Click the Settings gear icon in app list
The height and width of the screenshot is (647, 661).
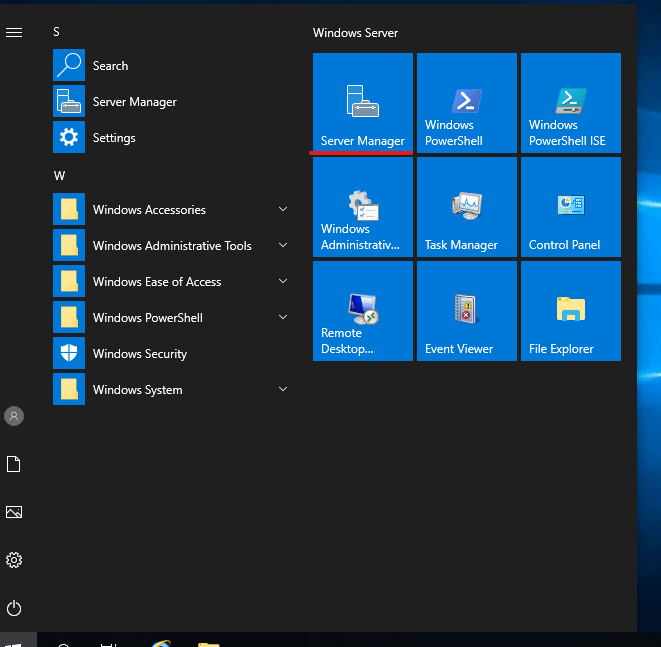click(x=69, y=137)
